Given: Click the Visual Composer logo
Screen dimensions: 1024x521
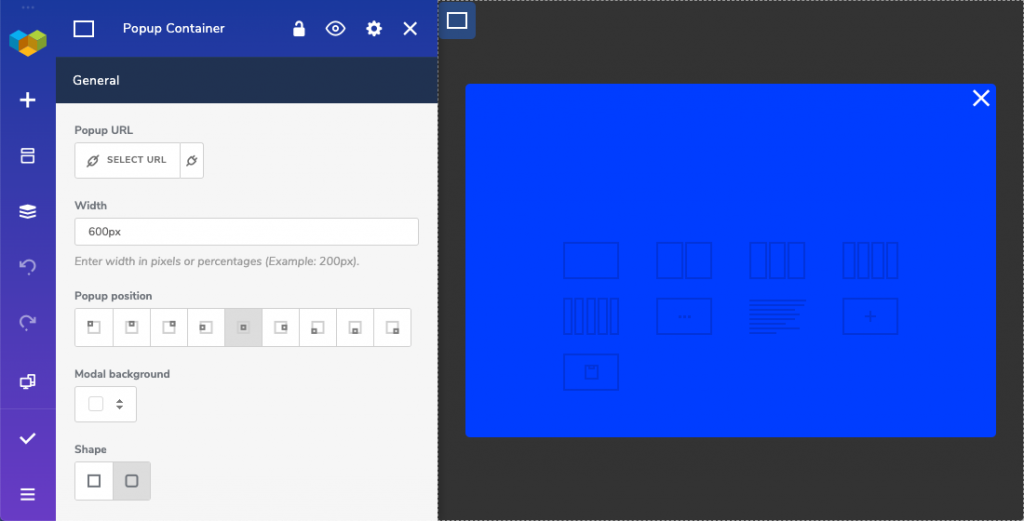Looking at the screenshot, I should (x=27, y=42).
